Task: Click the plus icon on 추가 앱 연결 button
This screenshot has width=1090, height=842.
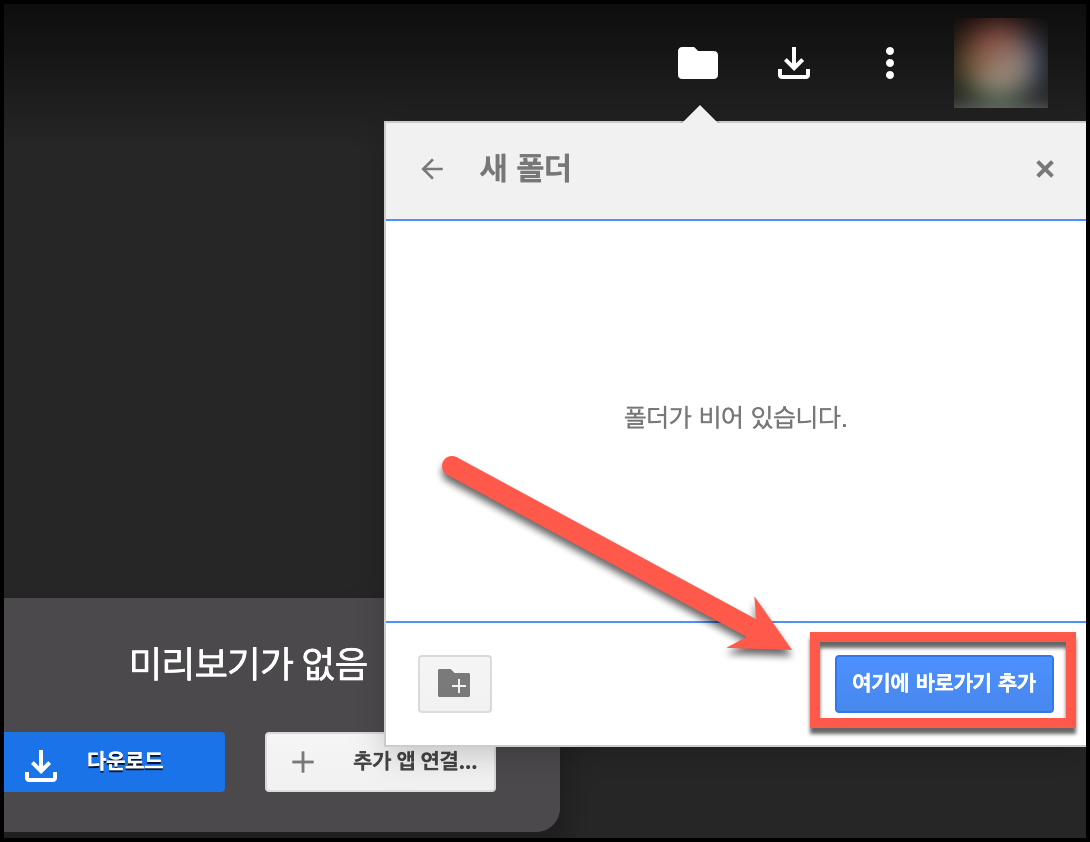Action: (301, 762)
